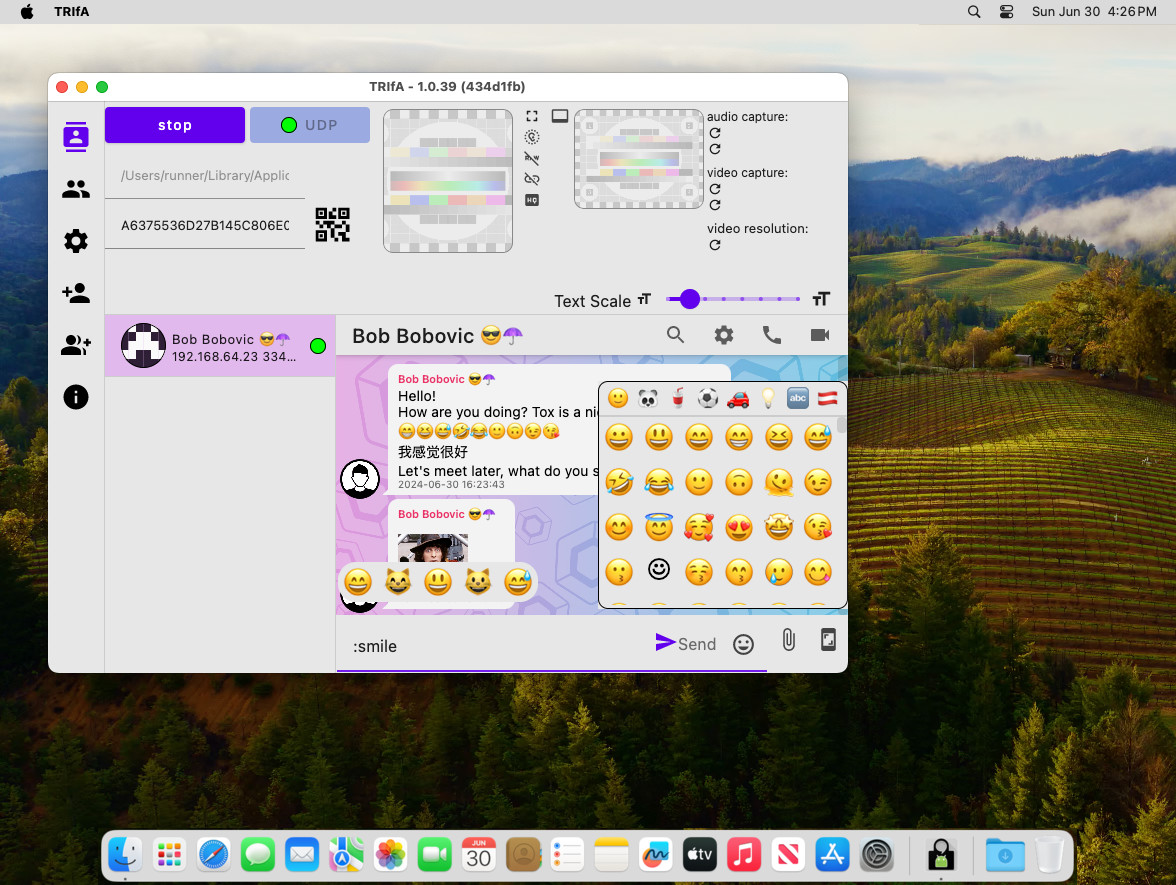Click the chat settings gear beside Bob Bobovic
Viewport: 1176px width, 885px height.
(x=724, y=335)
